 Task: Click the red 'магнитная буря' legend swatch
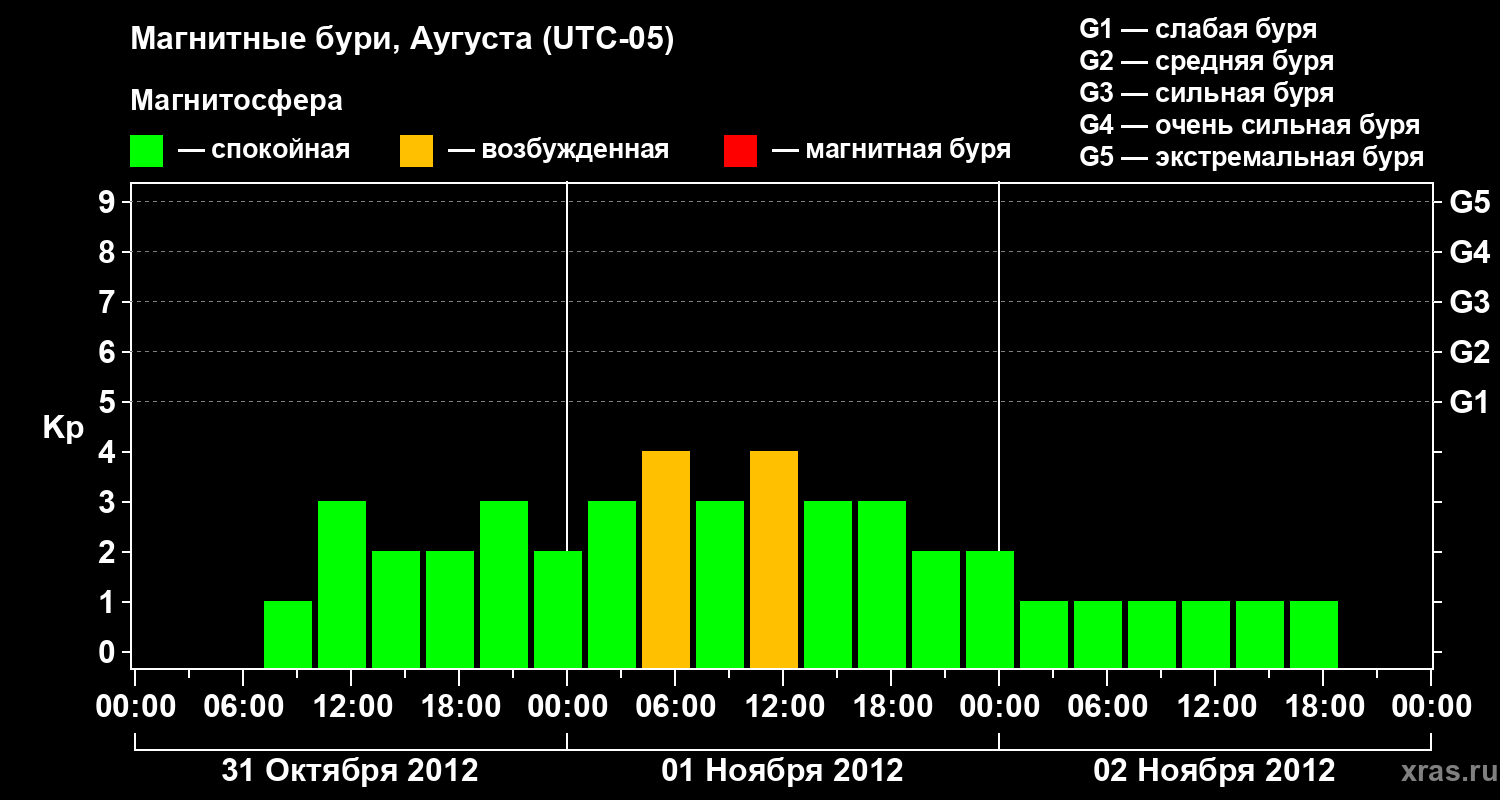(x=740, y=151)
